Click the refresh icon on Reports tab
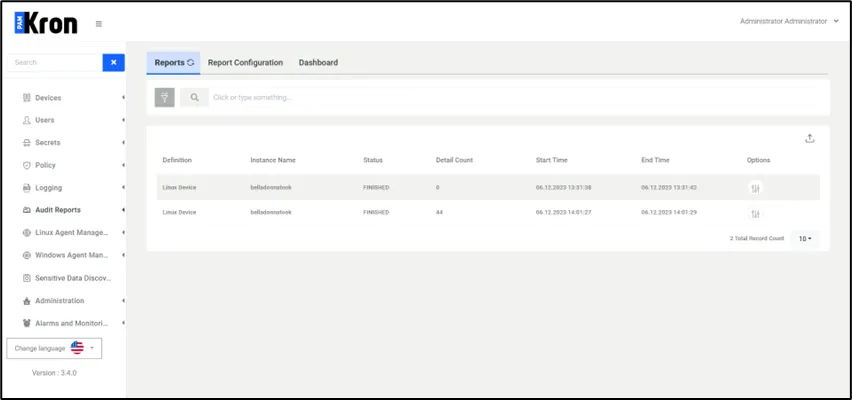The height and width of the screenshot is (400, 852). pyautogui.click(x=191, y=62)
